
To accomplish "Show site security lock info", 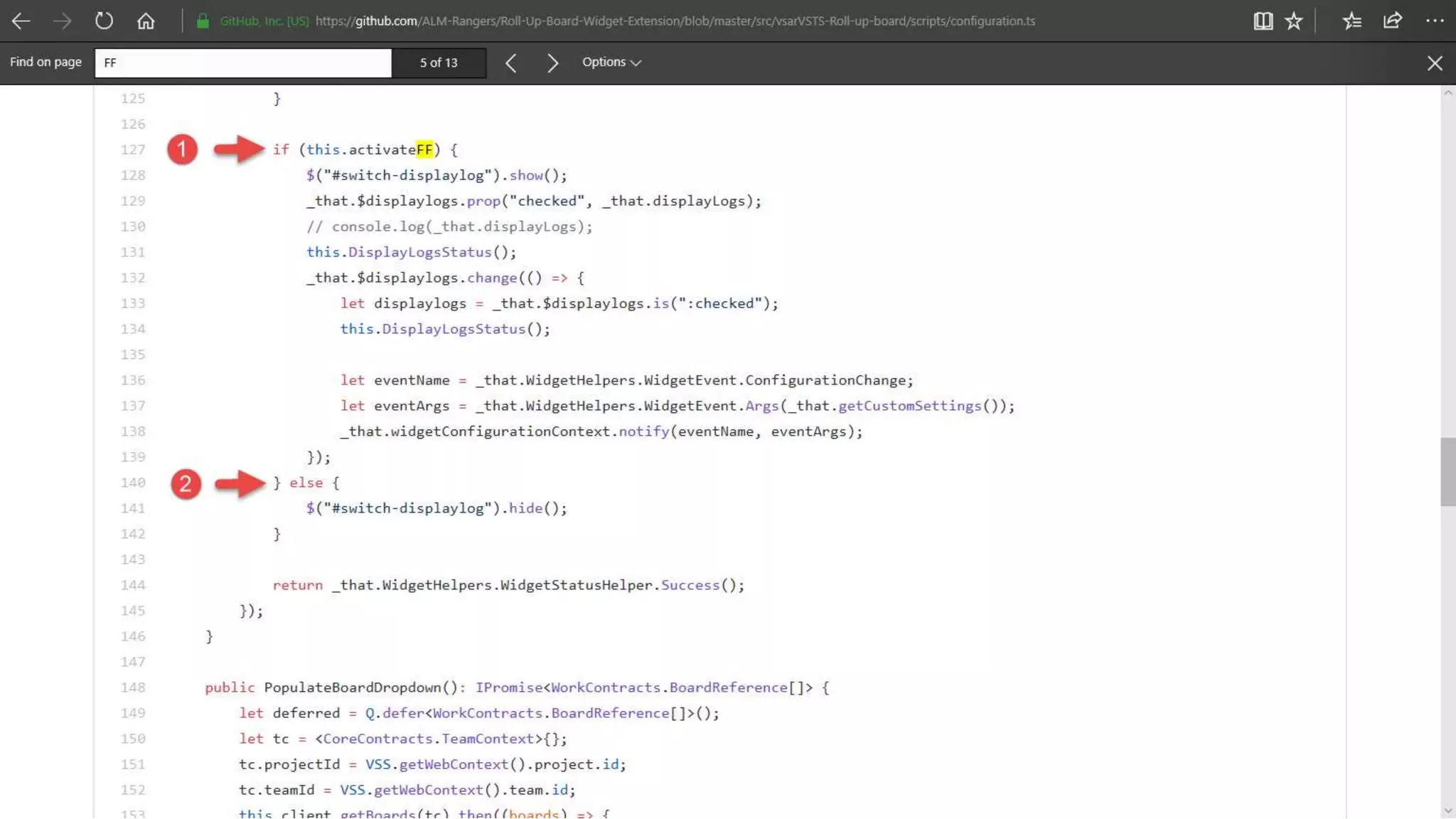I will [x=203, y=21].
